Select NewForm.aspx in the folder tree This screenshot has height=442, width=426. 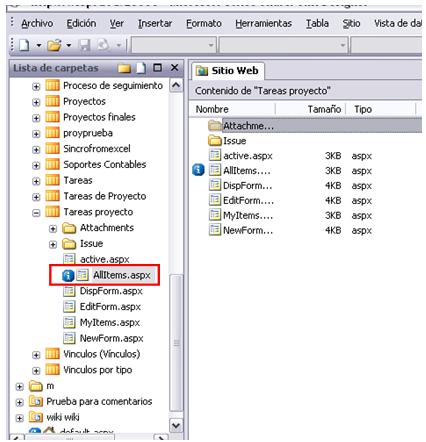click(x=111, y=338)
